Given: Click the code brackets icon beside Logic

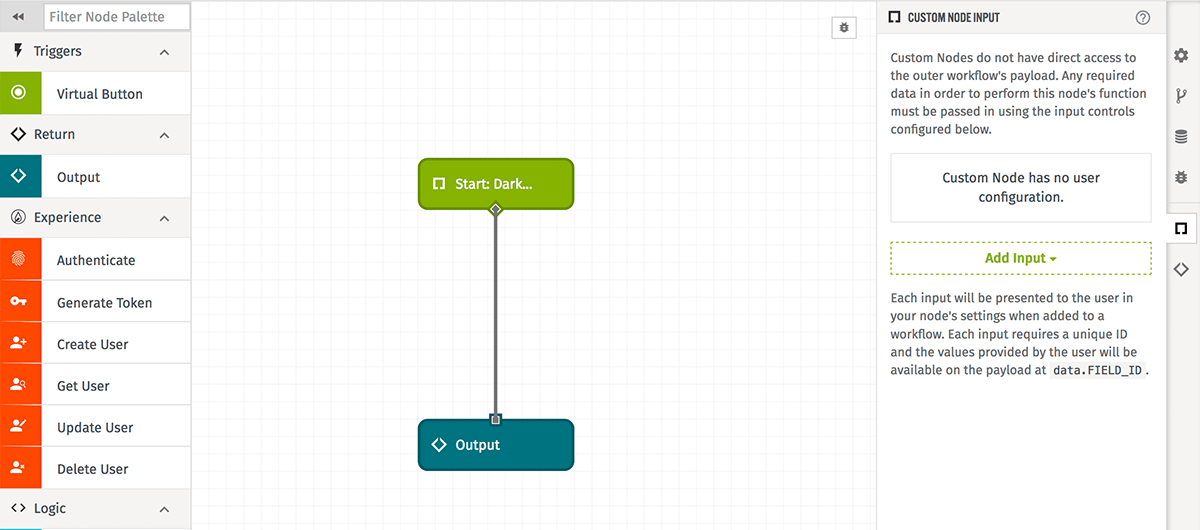Looking at the screenshot, I should coord(18,508).
